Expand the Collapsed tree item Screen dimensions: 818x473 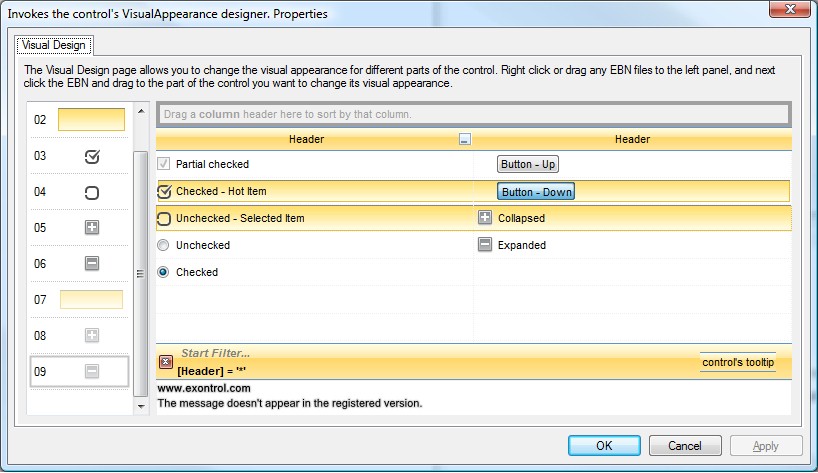click(485, 218)
